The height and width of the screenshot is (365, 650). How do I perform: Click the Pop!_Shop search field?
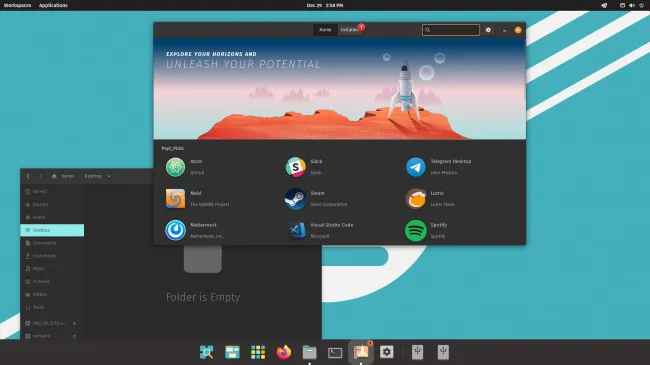[451, 30]
